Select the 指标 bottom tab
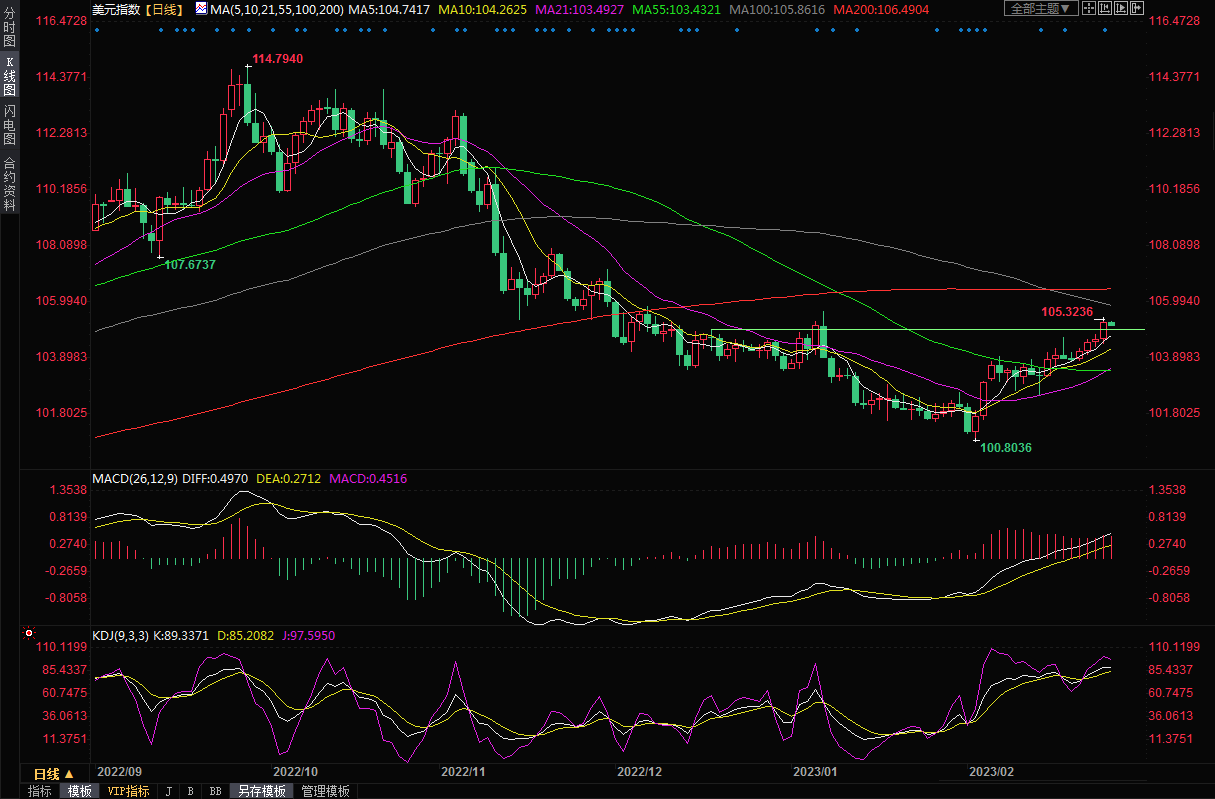Viewport: 1215px width, 799px height. click(40, 791)
